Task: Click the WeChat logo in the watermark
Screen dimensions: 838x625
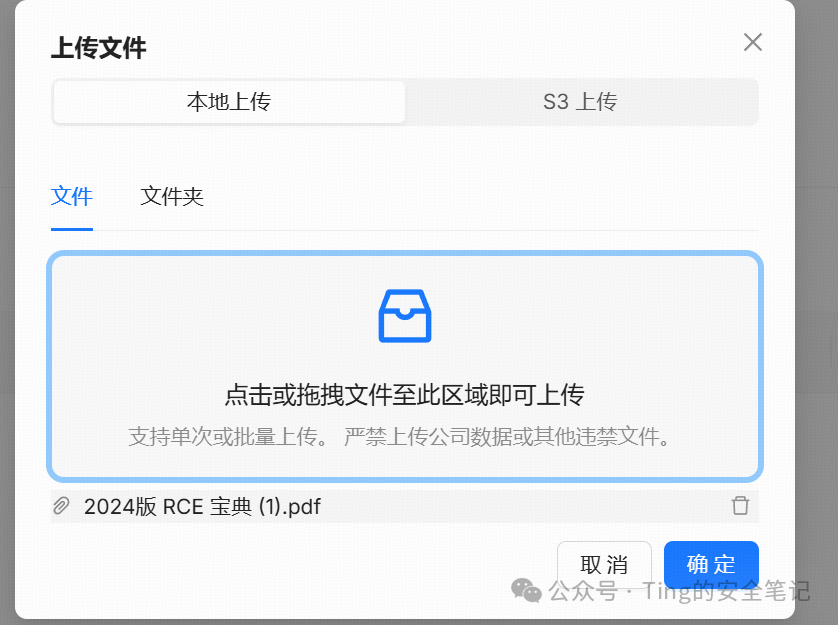Action: point(526,590)
